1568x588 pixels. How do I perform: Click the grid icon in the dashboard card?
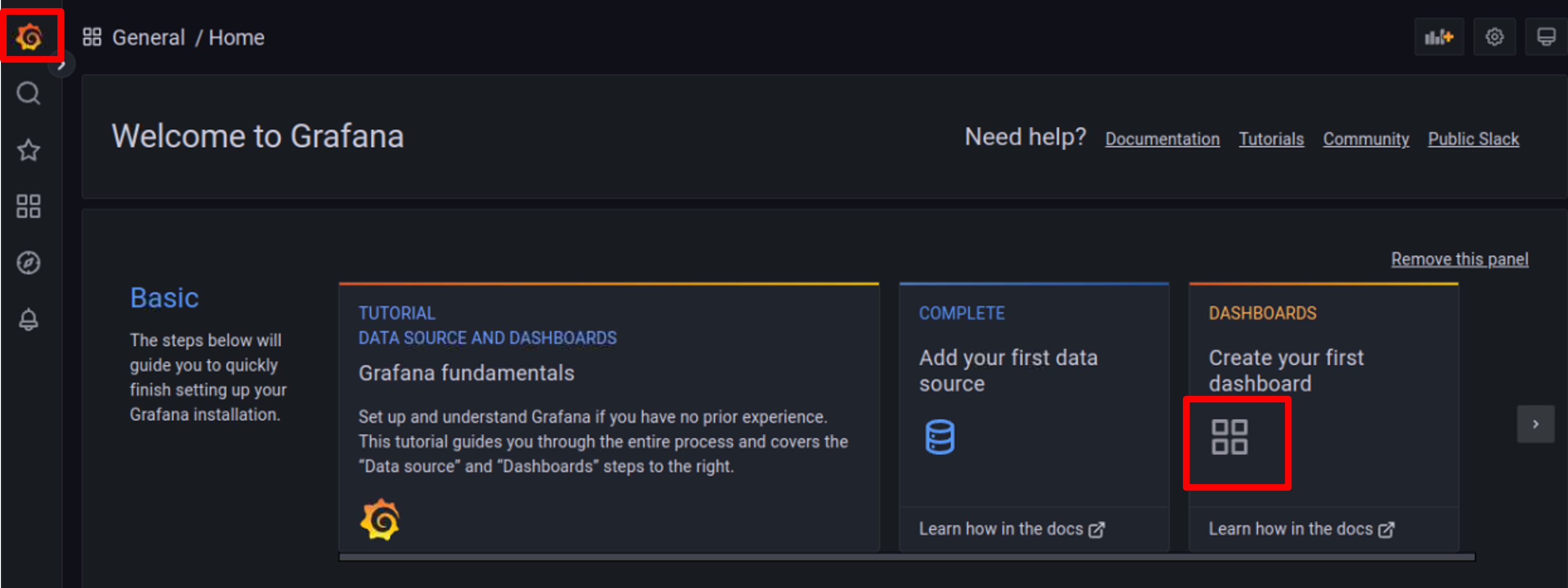1229,437
